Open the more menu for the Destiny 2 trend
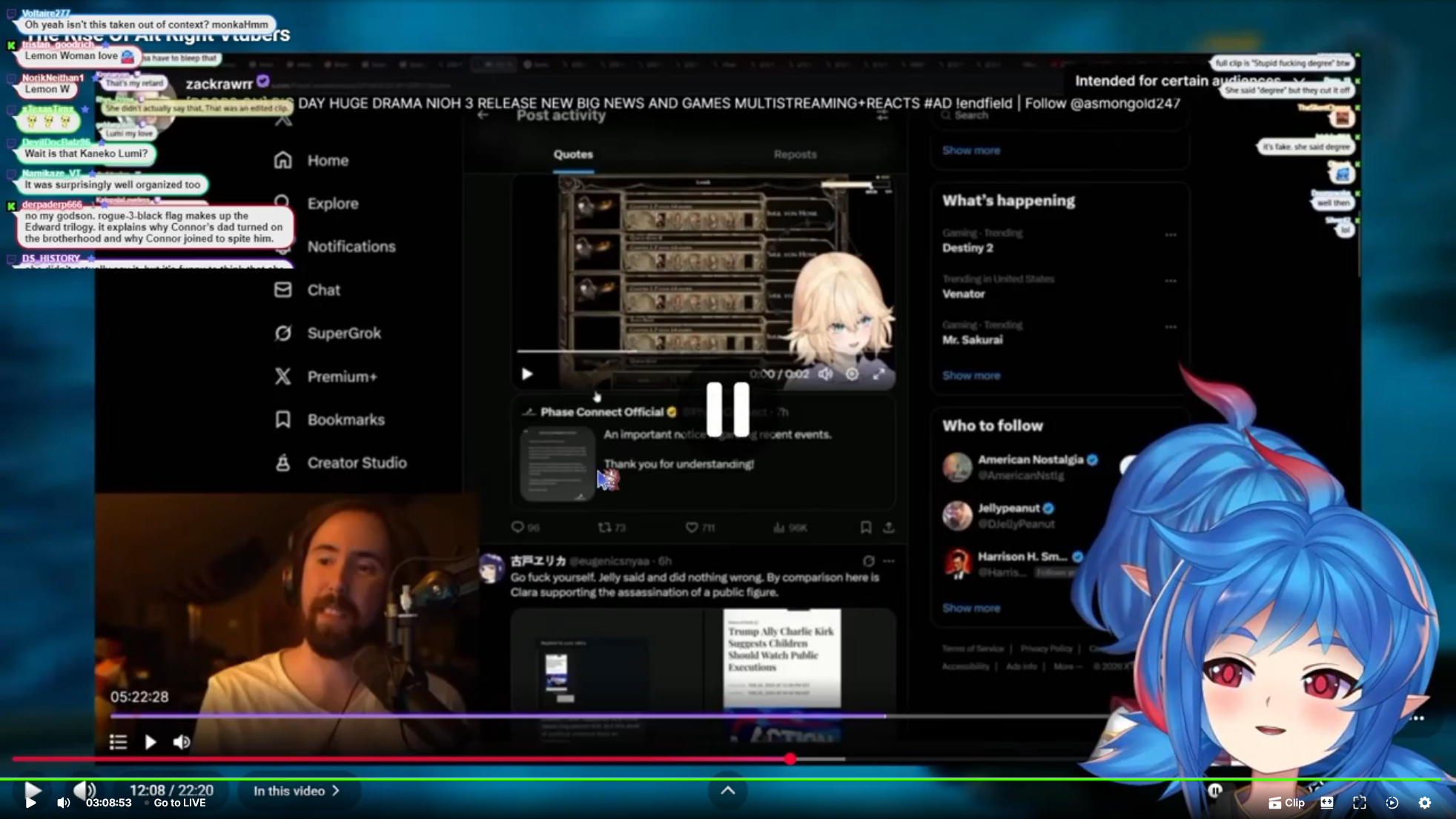Screen dimensions: 1456x819 point(1171,235)
